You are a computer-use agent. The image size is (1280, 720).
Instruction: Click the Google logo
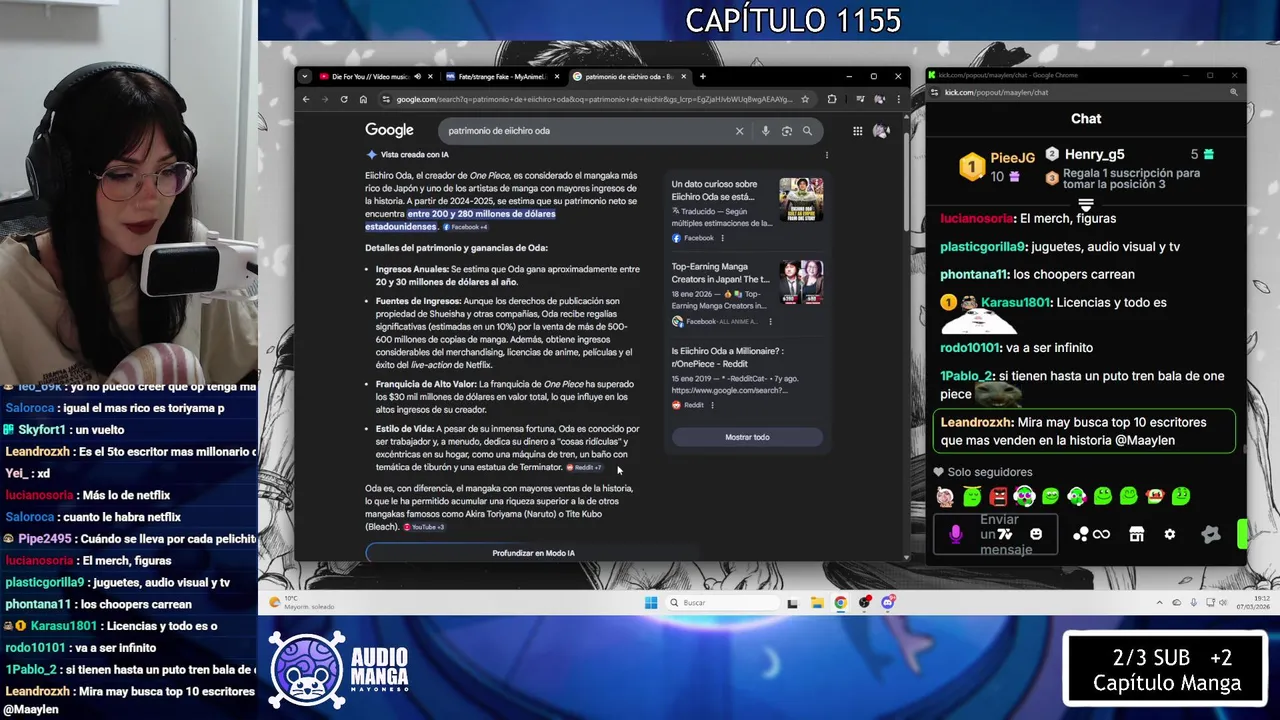point(389,130)
